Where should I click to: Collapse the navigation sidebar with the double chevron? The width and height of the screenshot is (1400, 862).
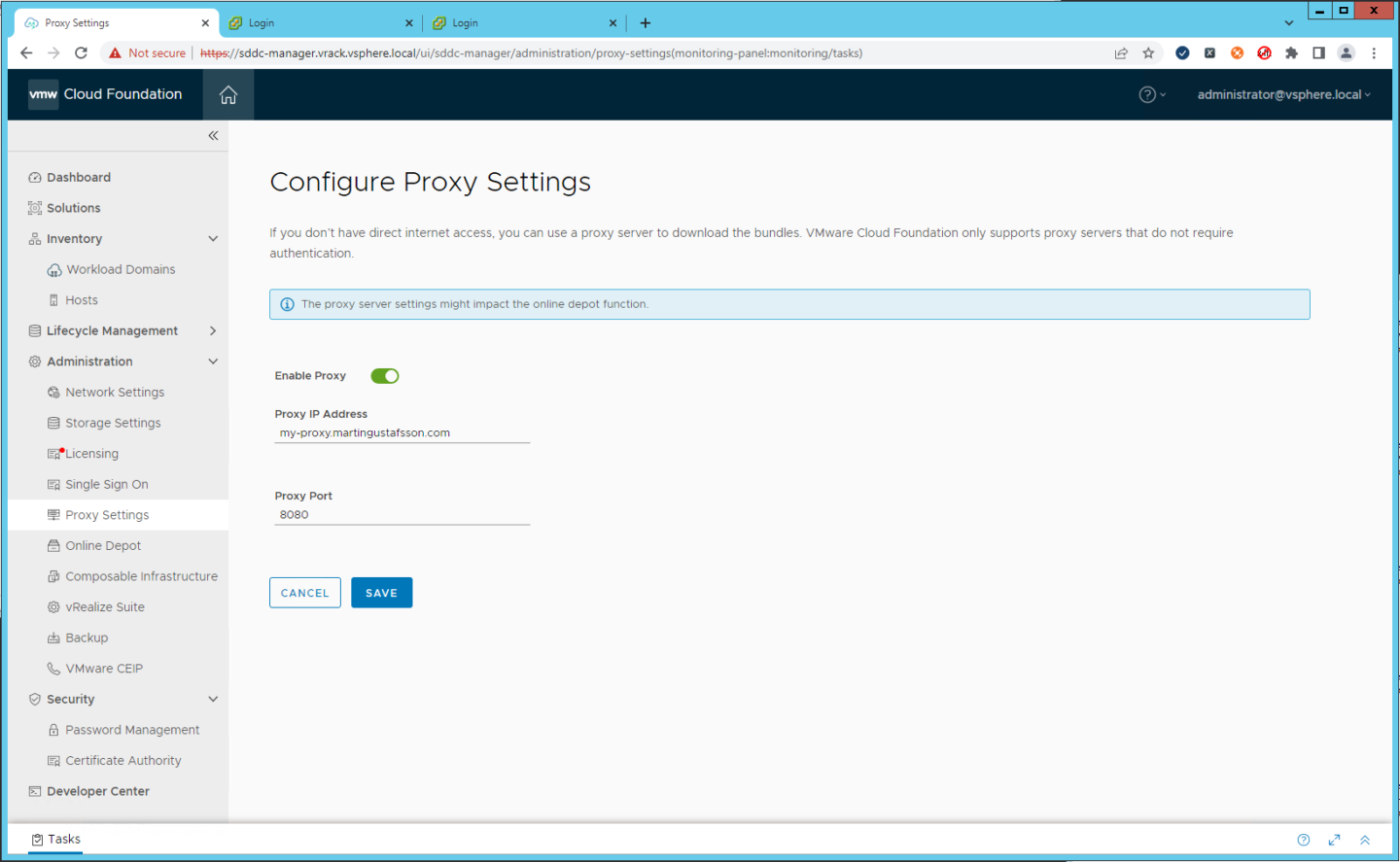pyautogui.click(x=213, y=135)
